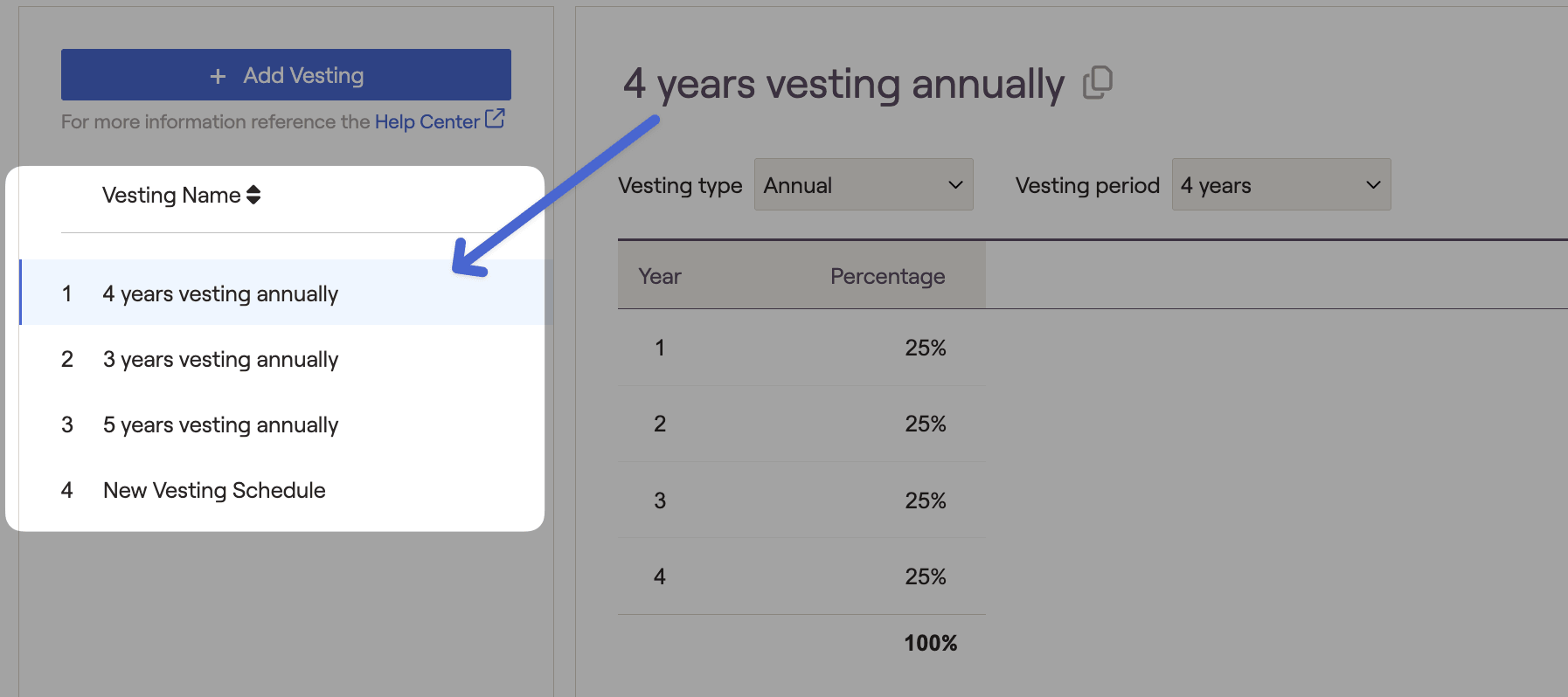Image resolution: width=1568 pixels, height=697 pixels.
Task: Click the plus icon on Add Vesting
Action: (218, 77)
